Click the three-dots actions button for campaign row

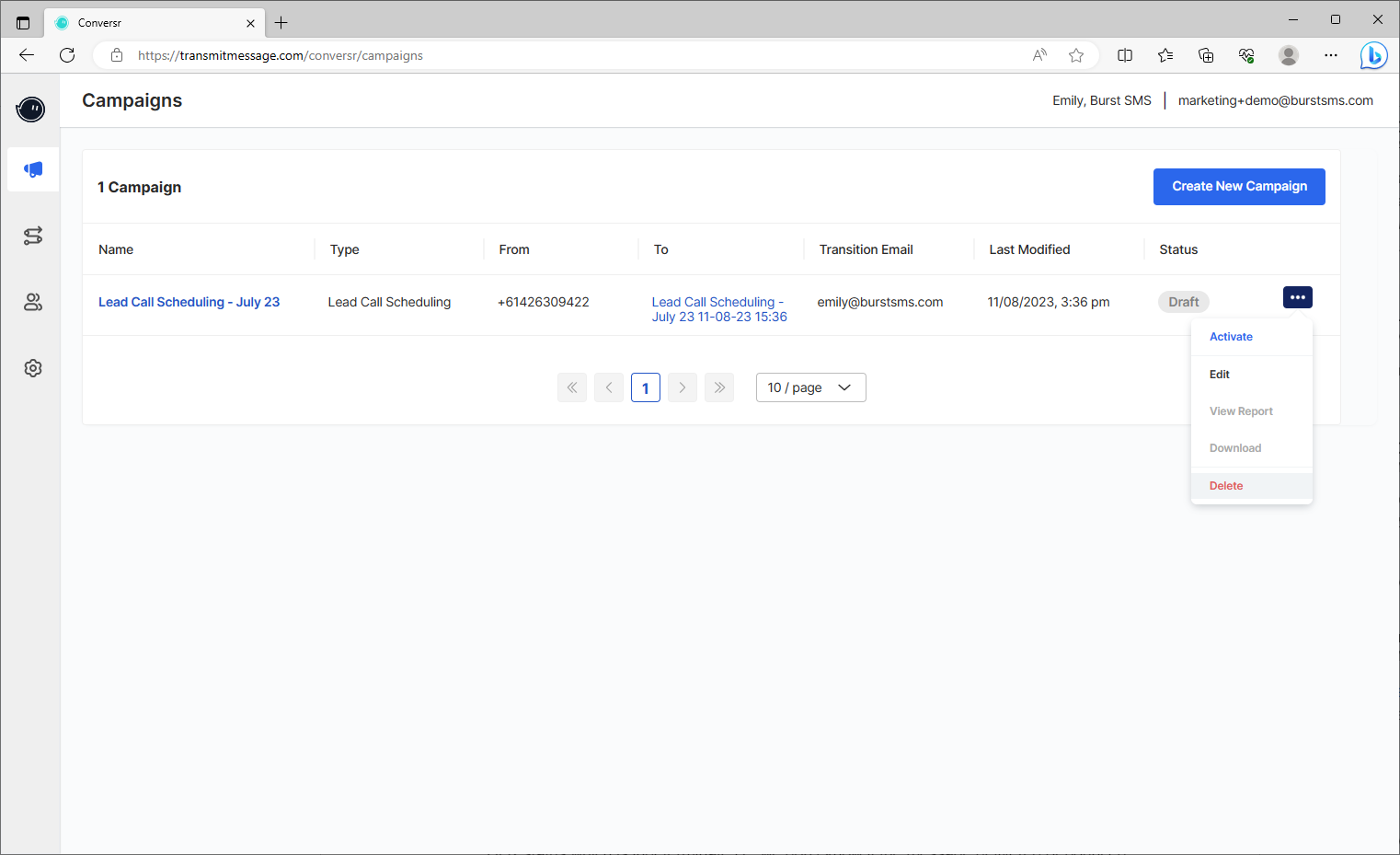[1297, 297]
